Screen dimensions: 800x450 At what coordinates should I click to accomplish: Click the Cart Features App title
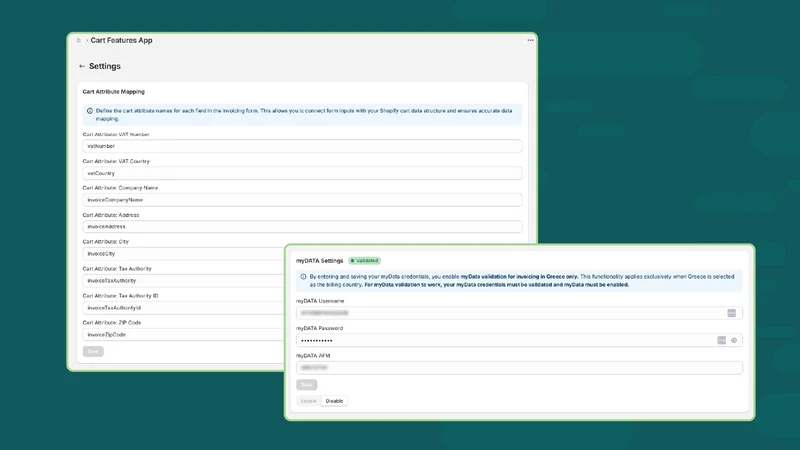(x=121, y=40)
